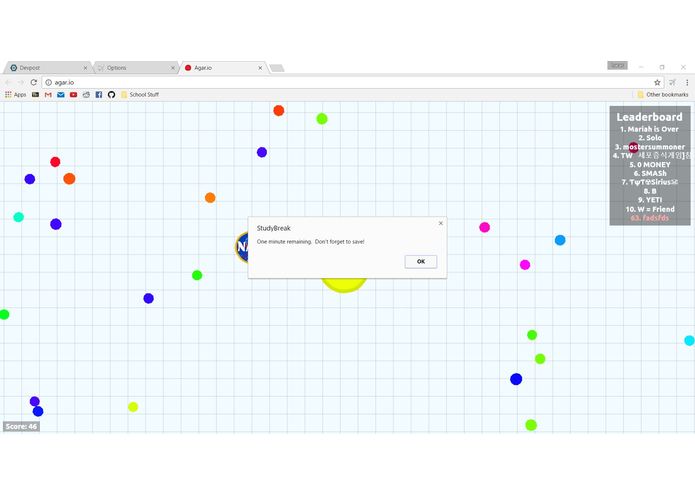Switch to the Options tab
Screen dimensions: 695x494
coord(135,68)
